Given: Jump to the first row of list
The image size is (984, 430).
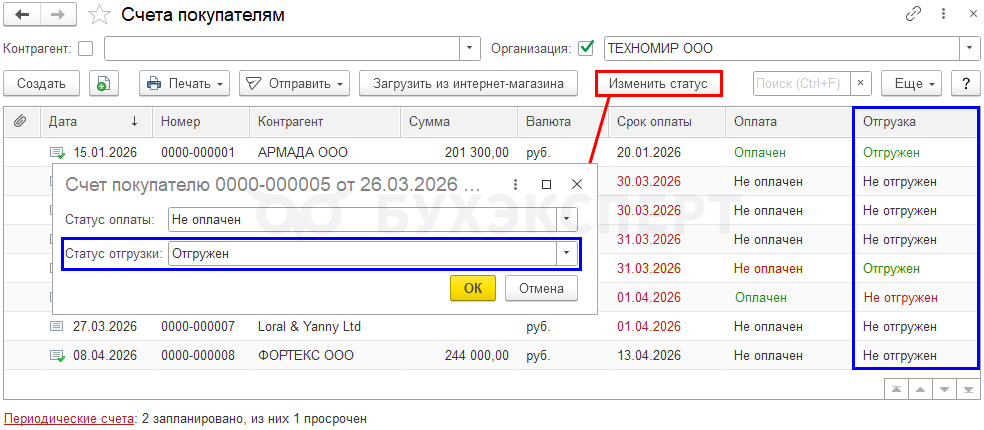Looking at the screenshot, I should pyautogui.click(x=896, y=389).
